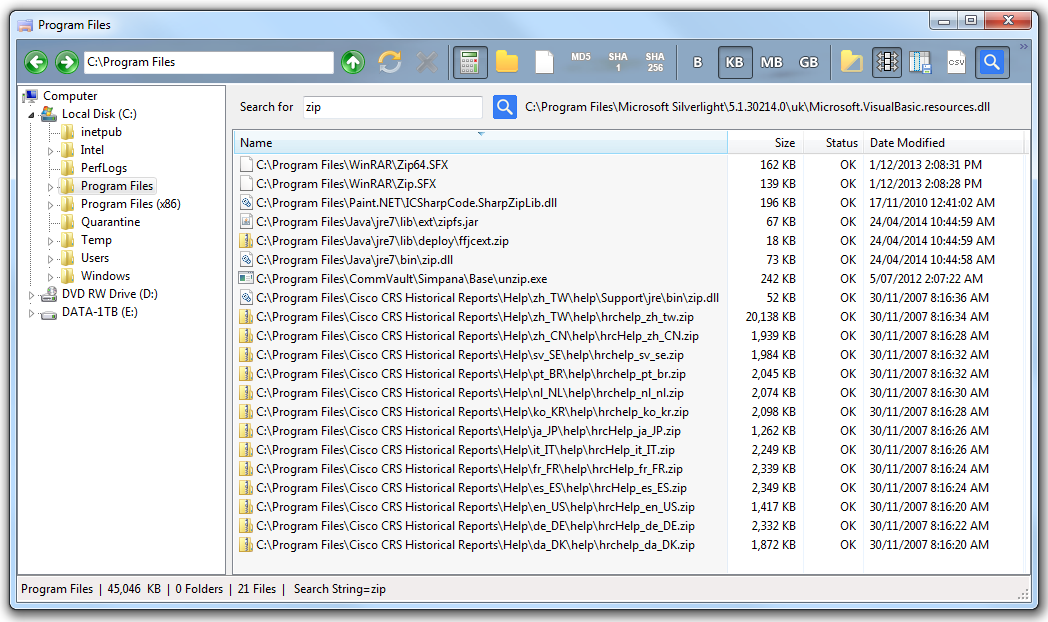This screenshot has height=622, width=1048.
Task: Expand the DATA-1TB E: drive node
Action: [30, 311]
